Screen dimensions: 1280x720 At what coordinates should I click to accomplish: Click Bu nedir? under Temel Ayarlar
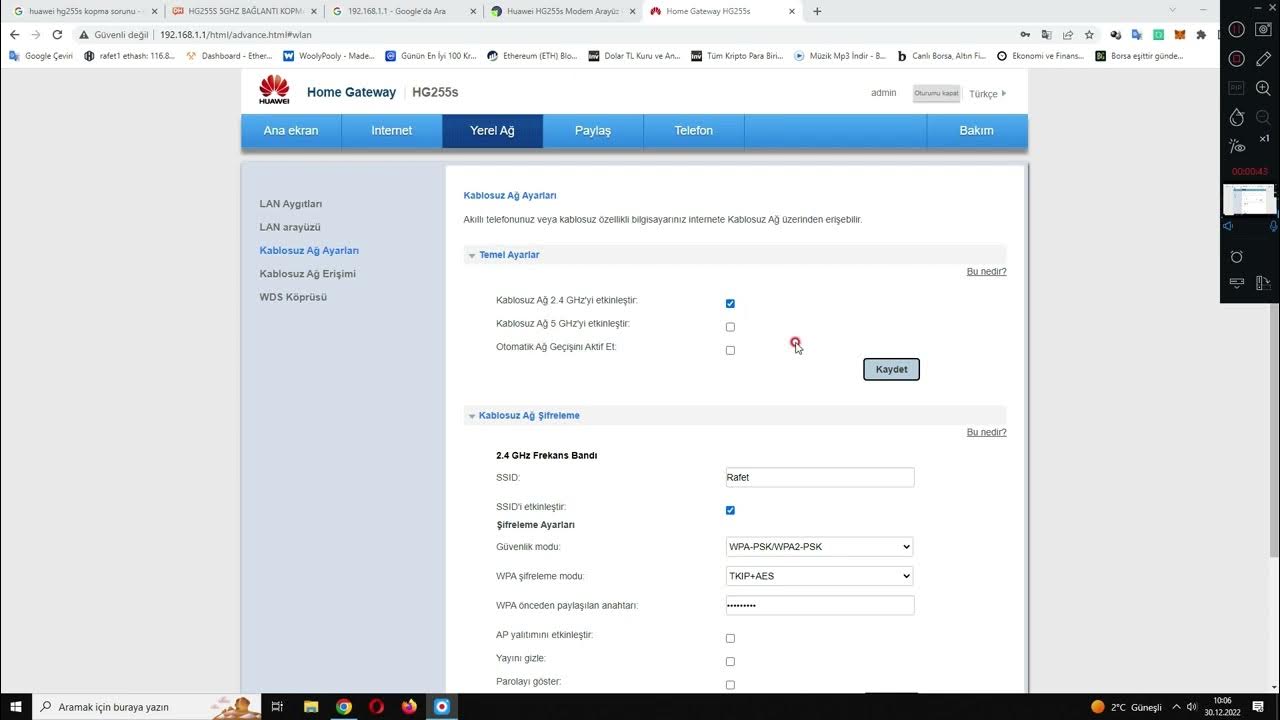986,272
